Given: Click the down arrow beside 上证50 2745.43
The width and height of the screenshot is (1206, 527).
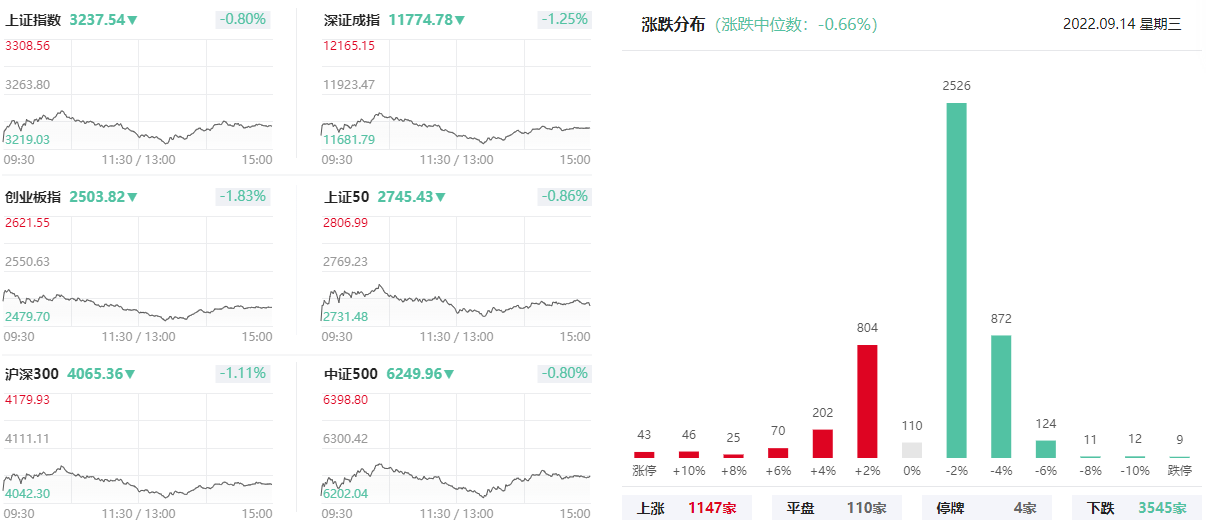Looking at the screenshot, I should click(441, 197).
